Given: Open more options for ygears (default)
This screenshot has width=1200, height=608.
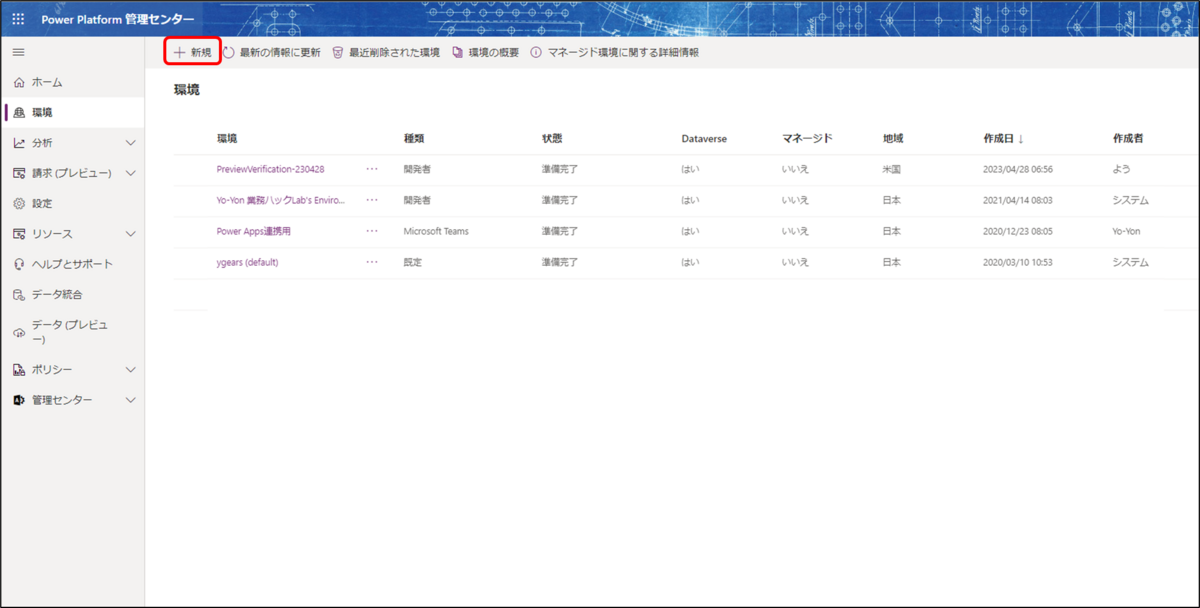Looking at the screenshot, I should click(x=372, y=262).
